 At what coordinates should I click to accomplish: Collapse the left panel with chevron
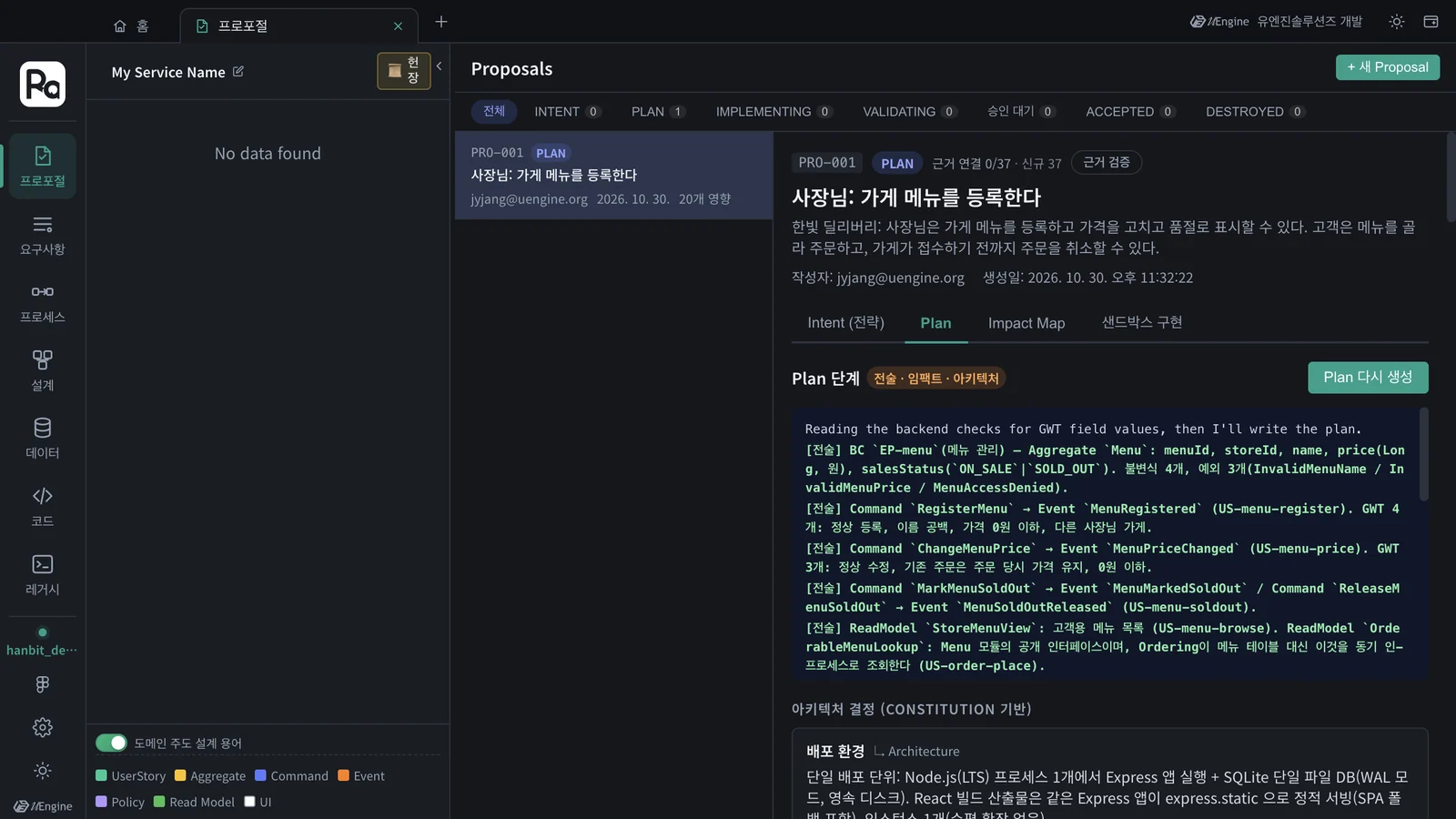click(x=439, y=66)
